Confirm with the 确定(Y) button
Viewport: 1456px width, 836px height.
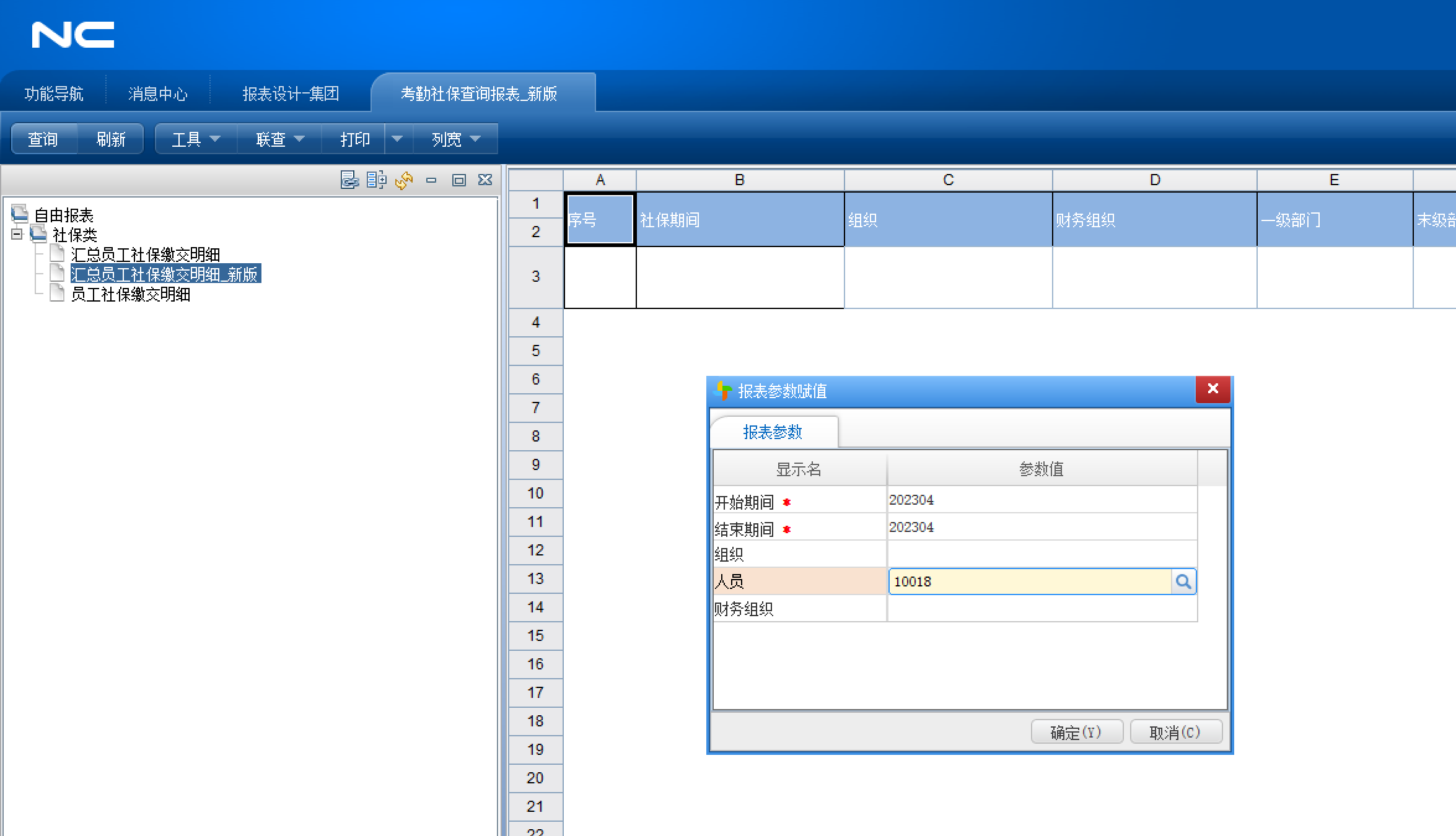pos(1076,732)
